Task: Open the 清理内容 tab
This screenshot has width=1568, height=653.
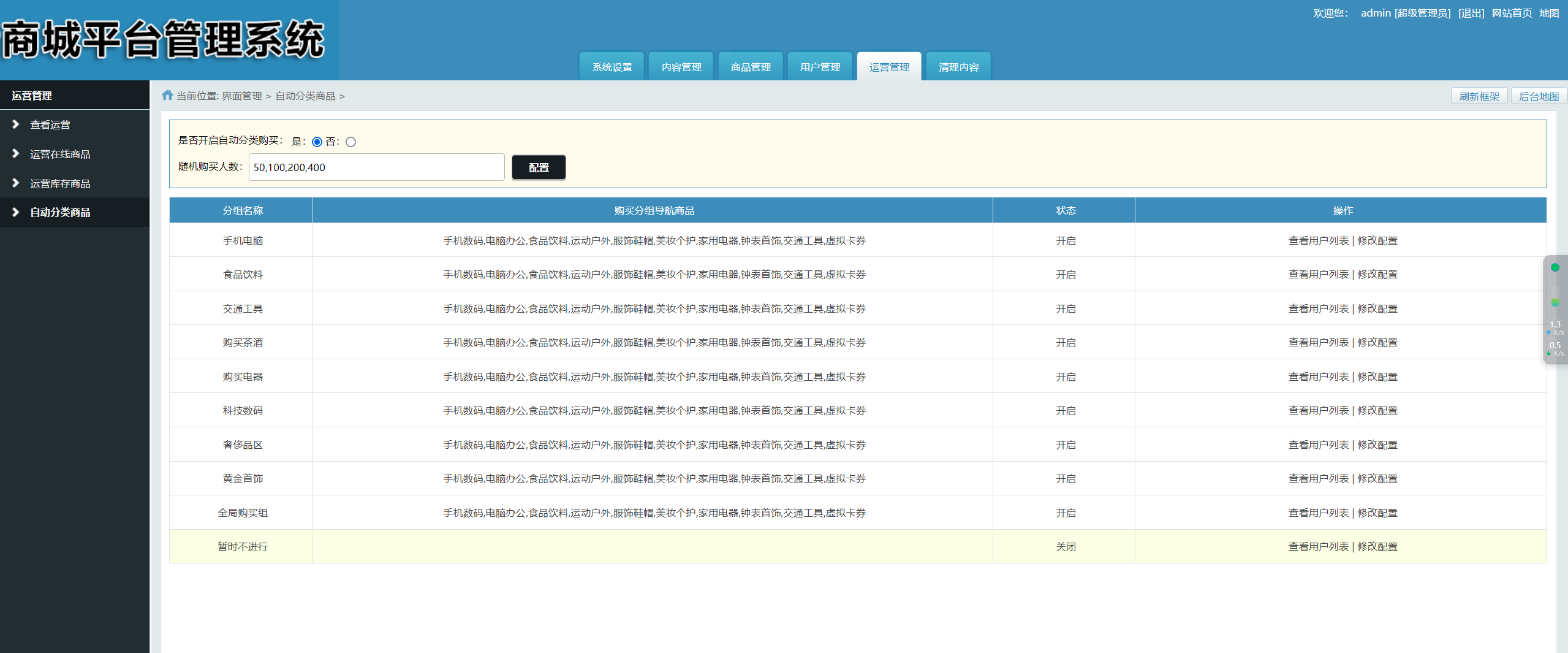Action: (958, 67)
